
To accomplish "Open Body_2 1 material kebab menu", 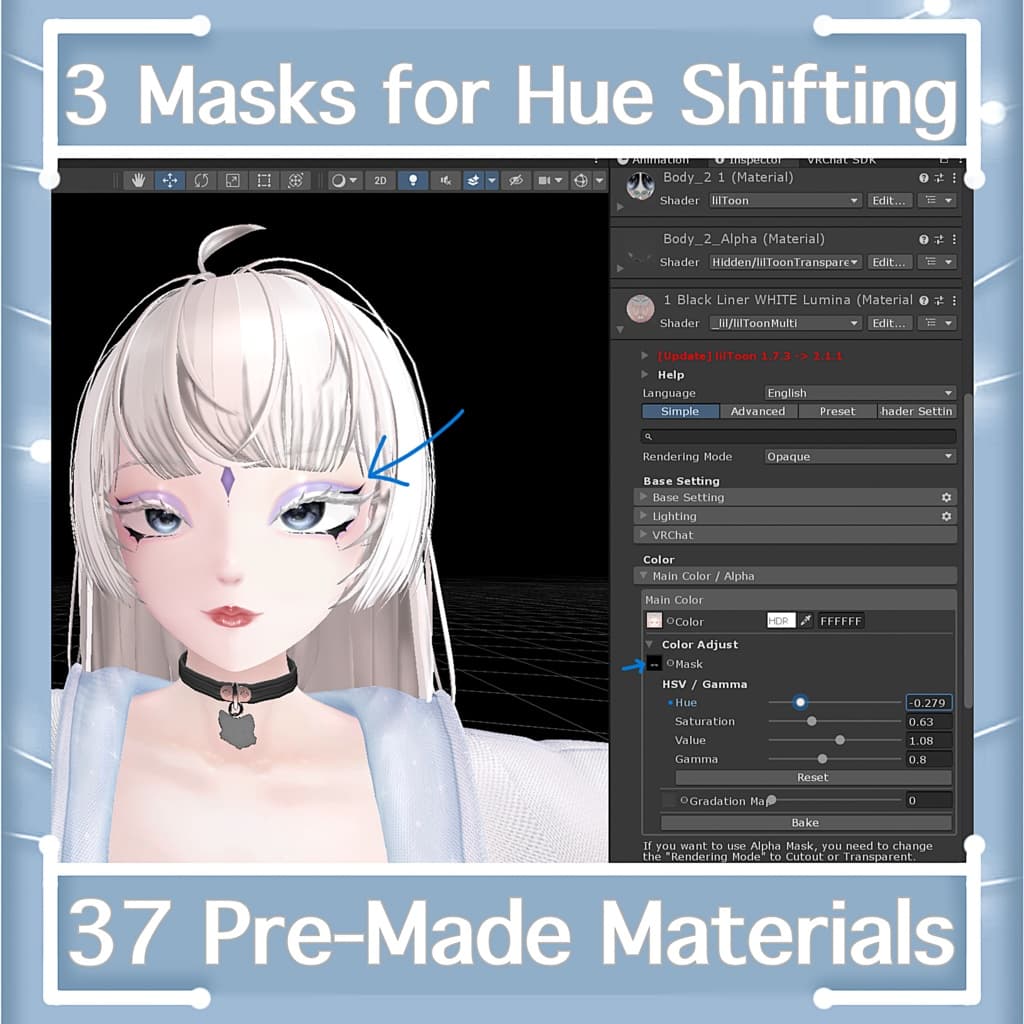I will (x=954, y=178).
